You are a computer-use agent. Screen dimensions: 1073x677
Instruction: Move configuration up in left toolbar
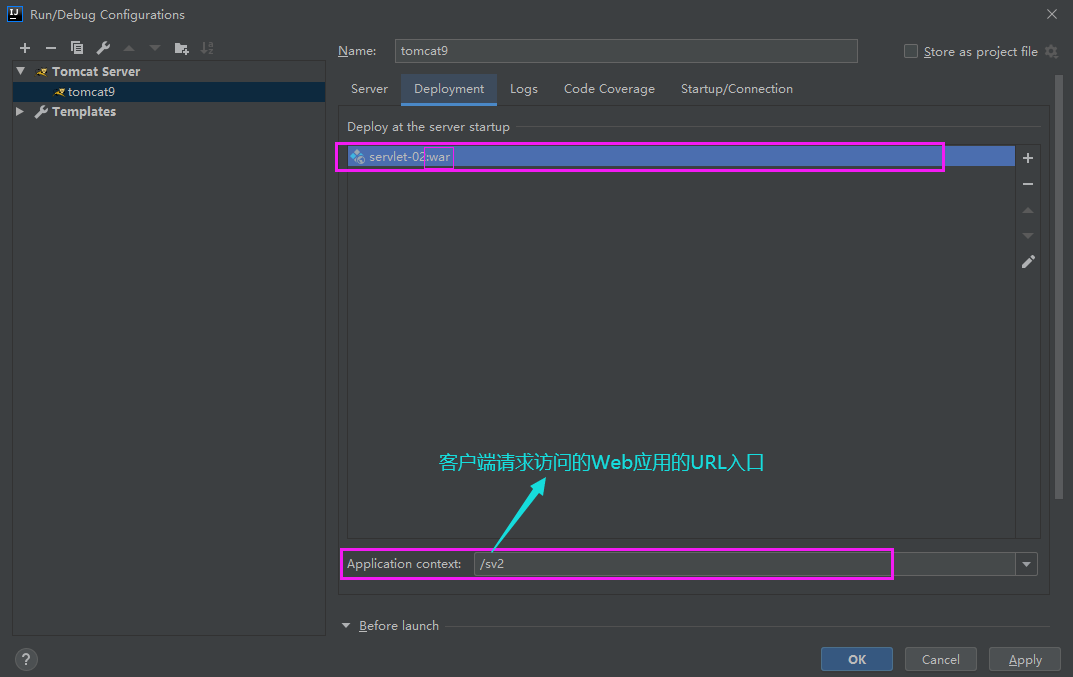click(x=129, y=48)
